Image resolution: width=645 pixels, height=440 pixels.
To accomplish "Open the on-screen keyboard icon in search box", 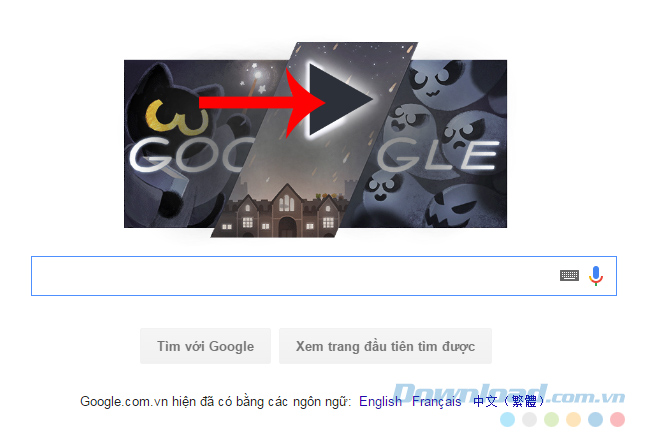I will 569,275.
